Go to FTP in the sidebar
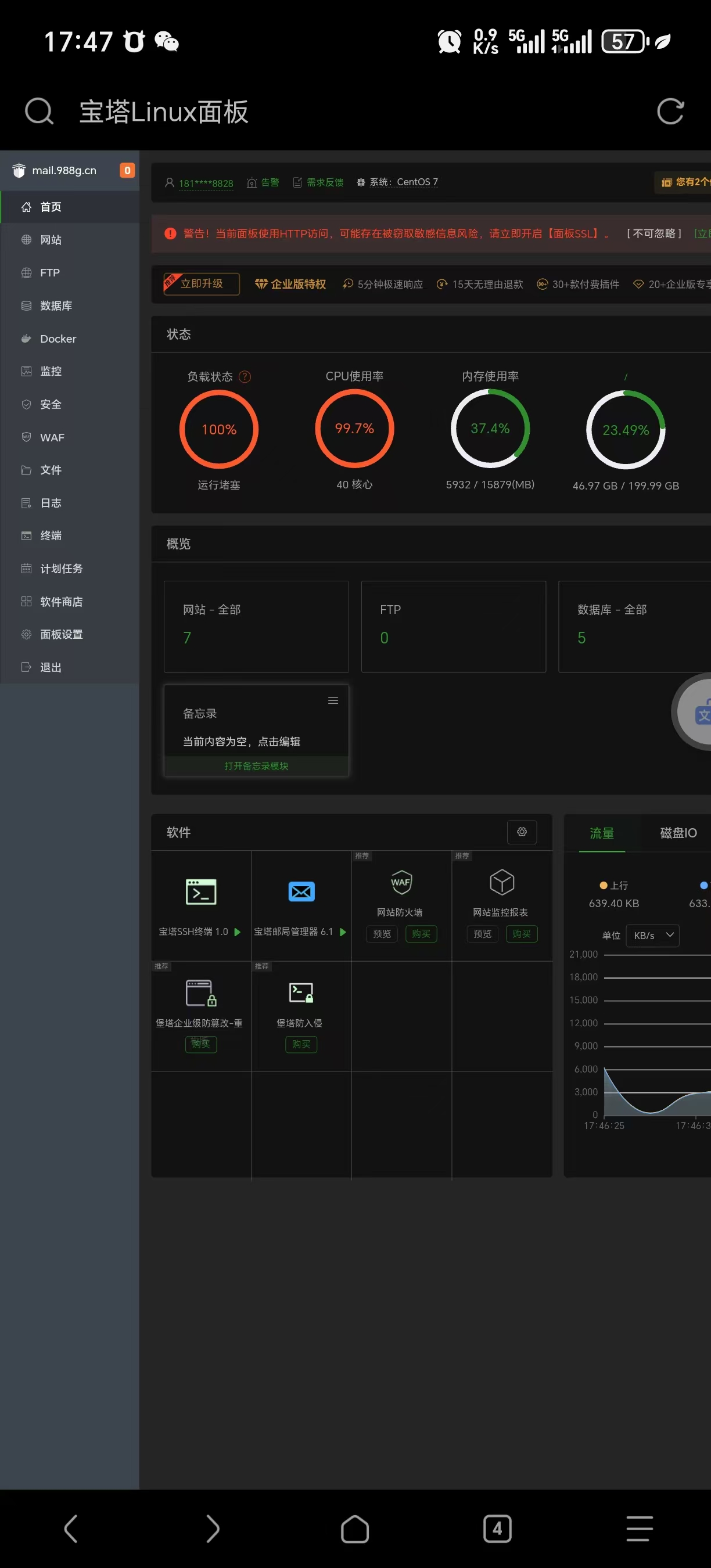 70,273
